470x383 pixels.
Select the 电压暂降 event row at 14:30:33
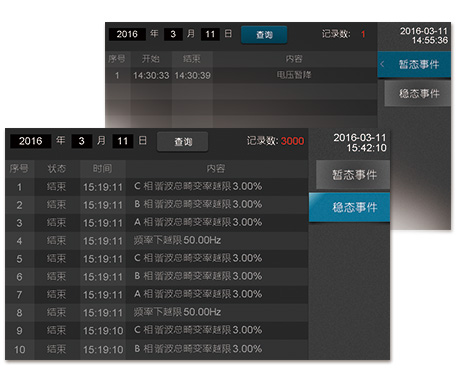tap(241, 75)
